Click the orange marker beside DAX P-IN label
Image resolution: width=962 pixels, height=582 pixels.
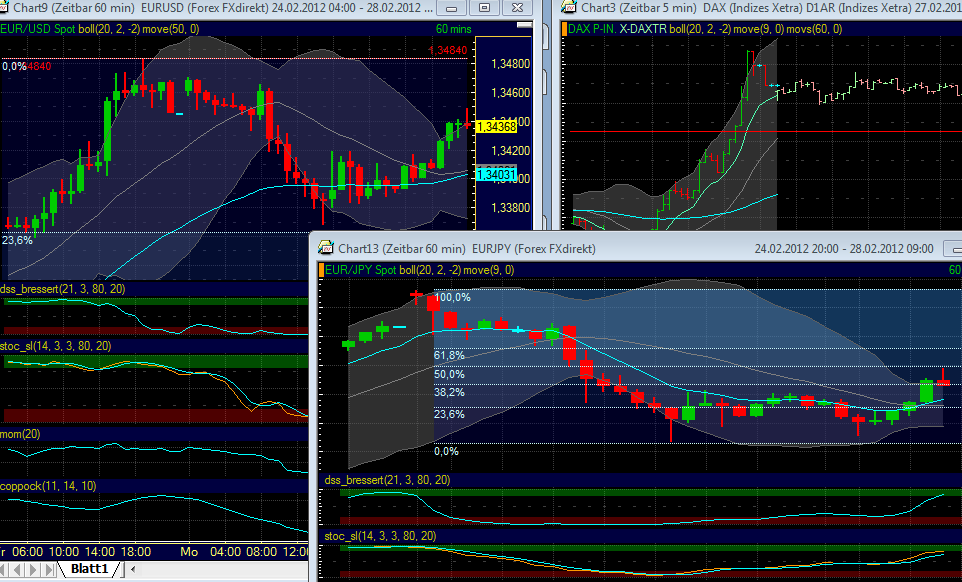click(x=567, y=29)
